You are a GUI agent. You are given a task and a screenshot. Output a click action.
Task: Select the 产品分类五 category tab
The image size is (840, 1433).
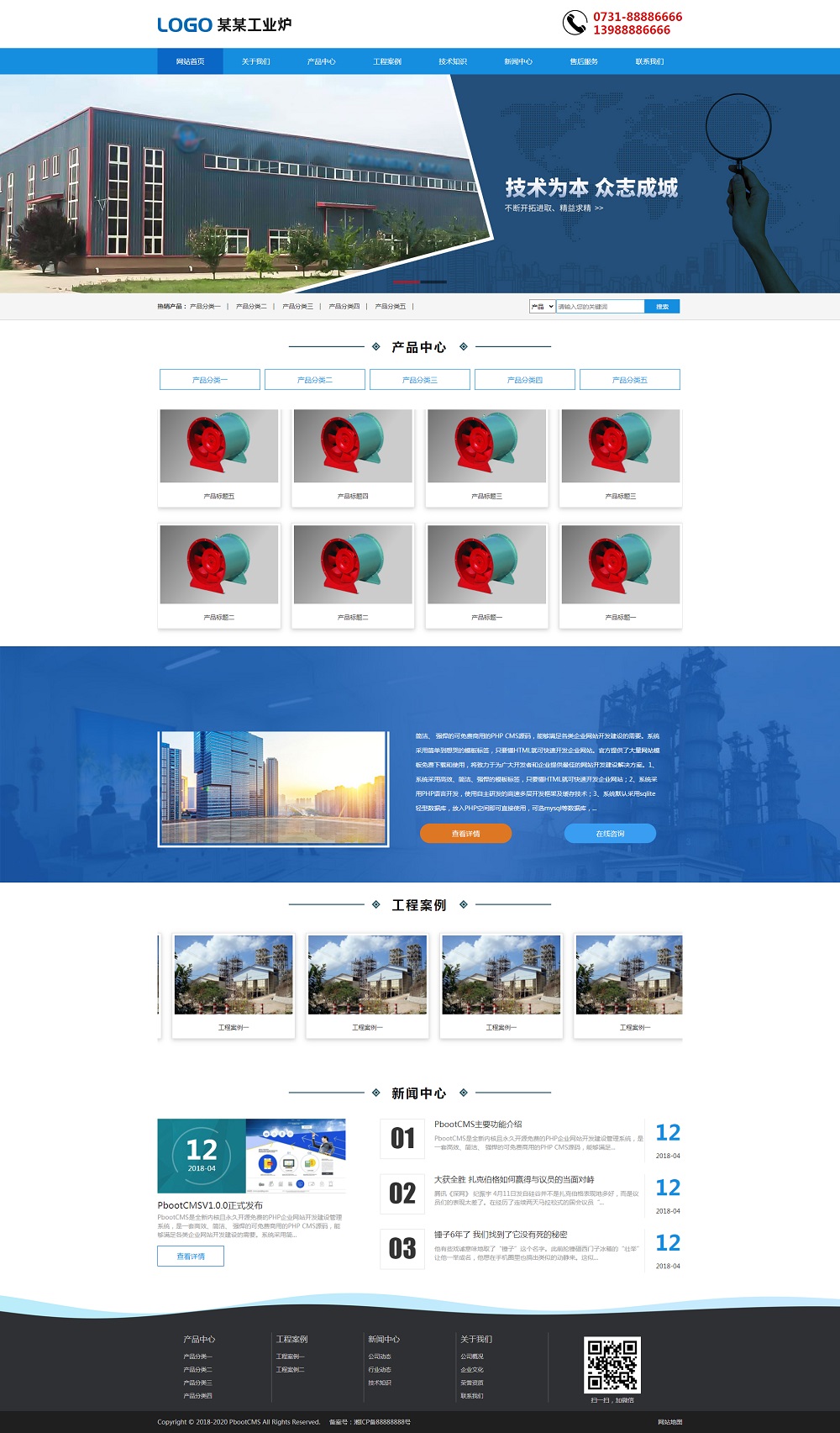coord(629,380)
